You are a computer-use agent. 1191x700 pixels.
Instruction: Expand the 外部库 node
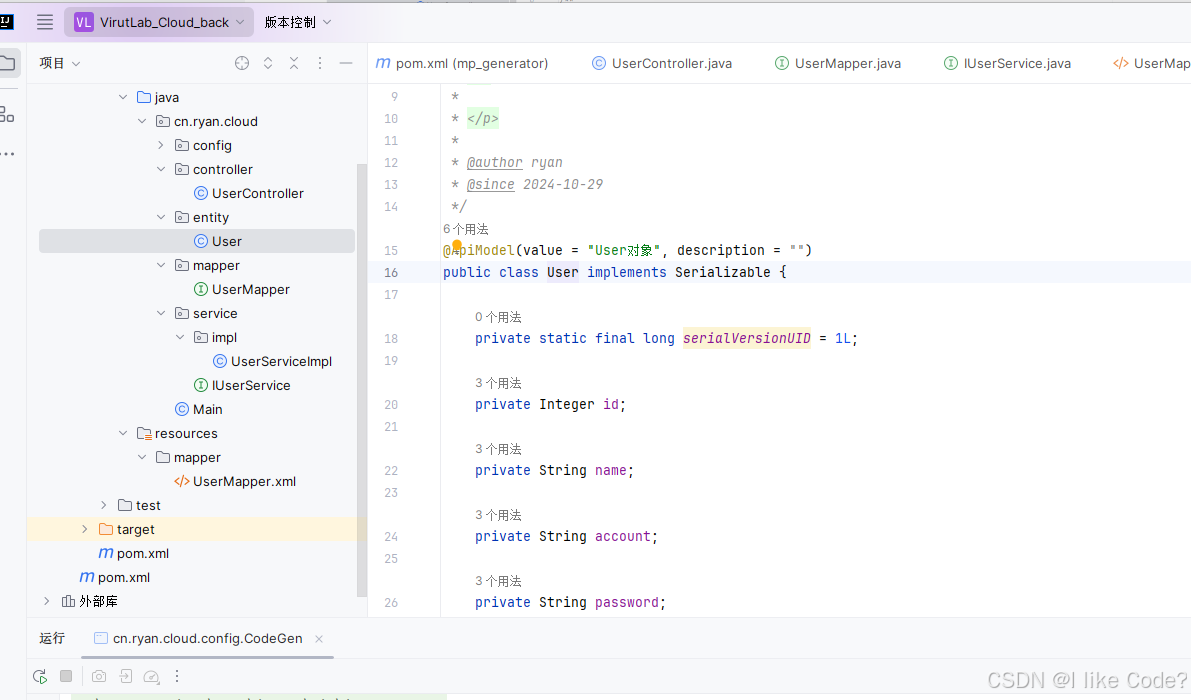pyautogui.click(x=46, y=601)
